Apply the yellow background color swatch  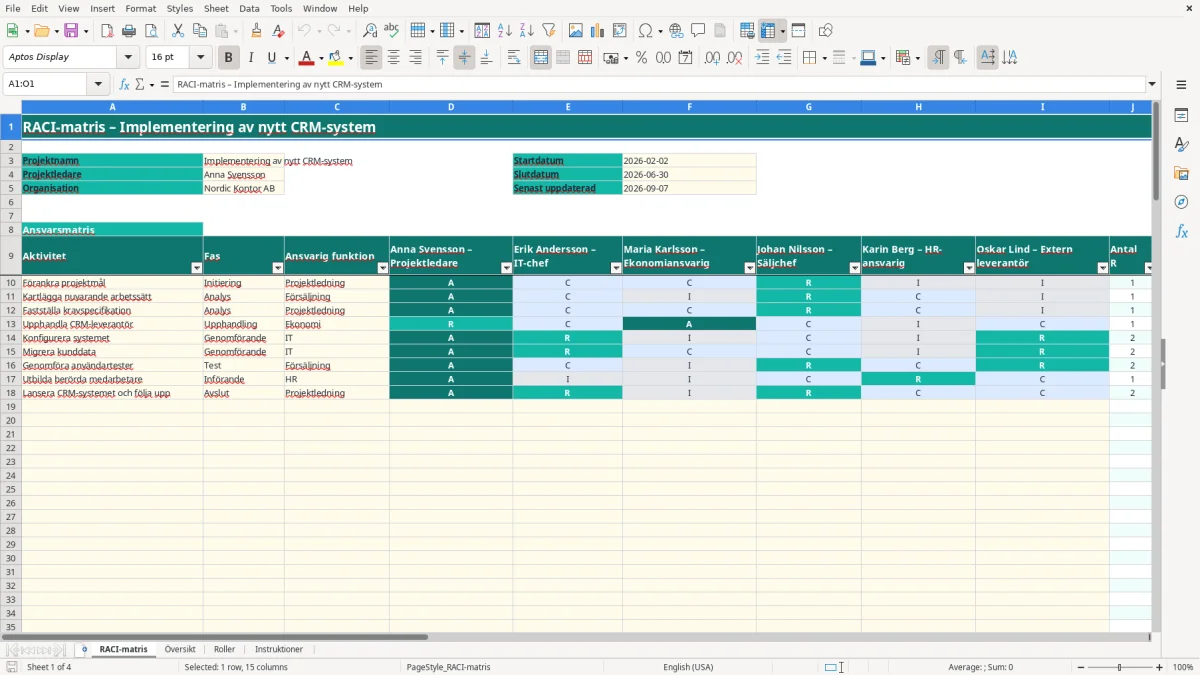[335, 58]
